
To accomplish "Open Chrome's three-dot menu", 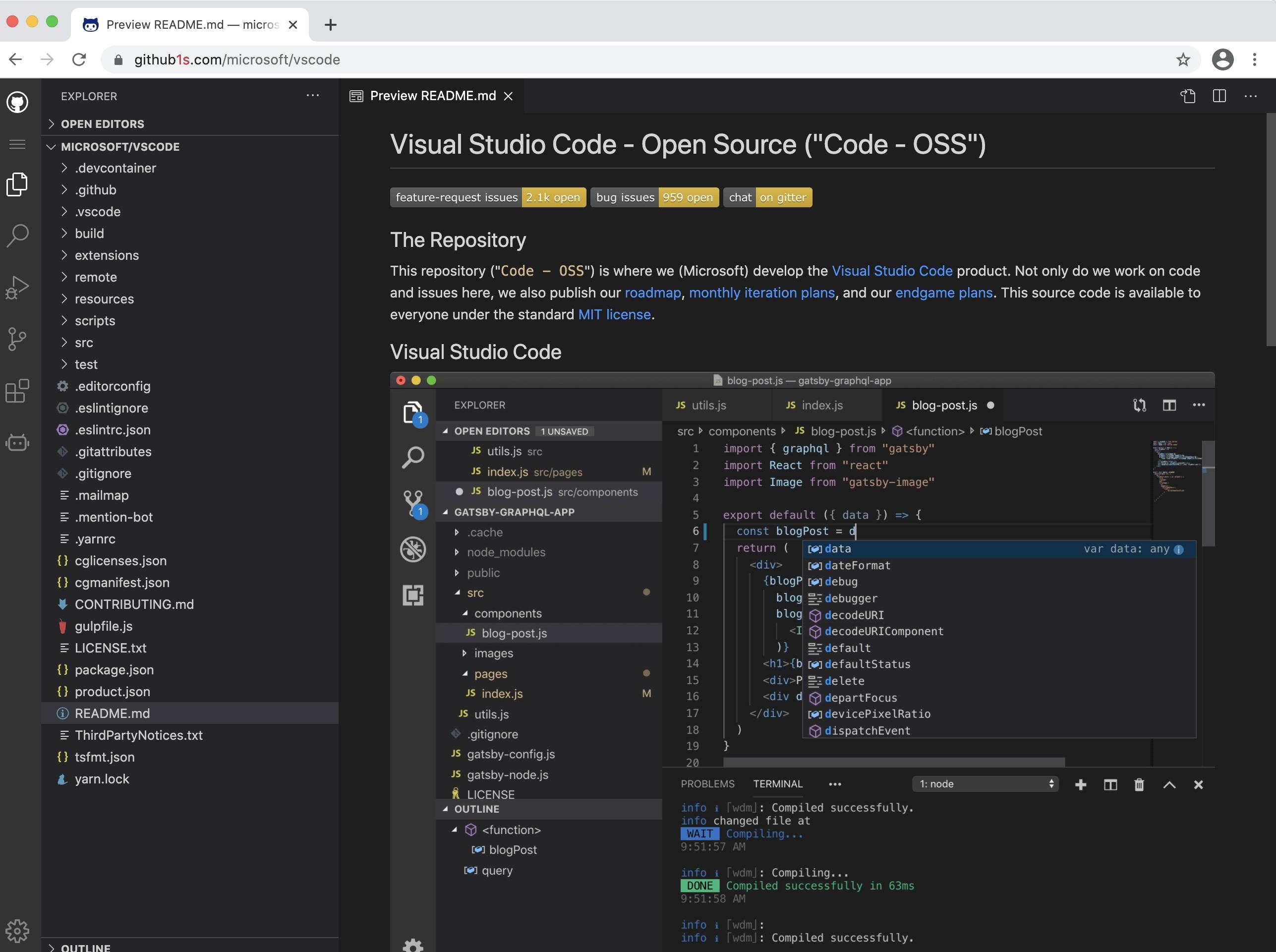I will coord(1254,59).
